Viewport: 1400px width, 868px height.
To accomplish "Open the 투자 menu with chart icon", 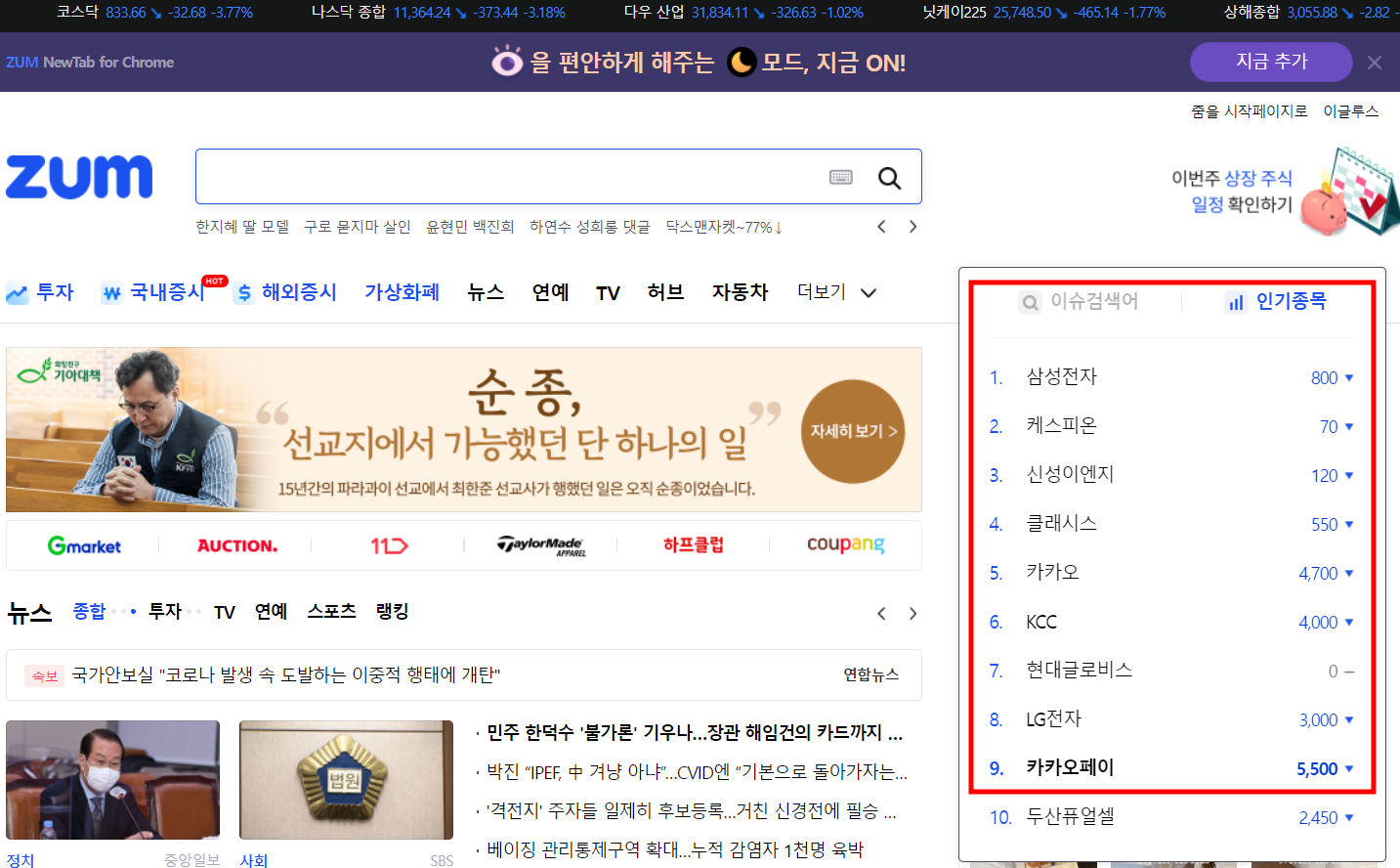I will pyautogui.click(x=40, y=292).
